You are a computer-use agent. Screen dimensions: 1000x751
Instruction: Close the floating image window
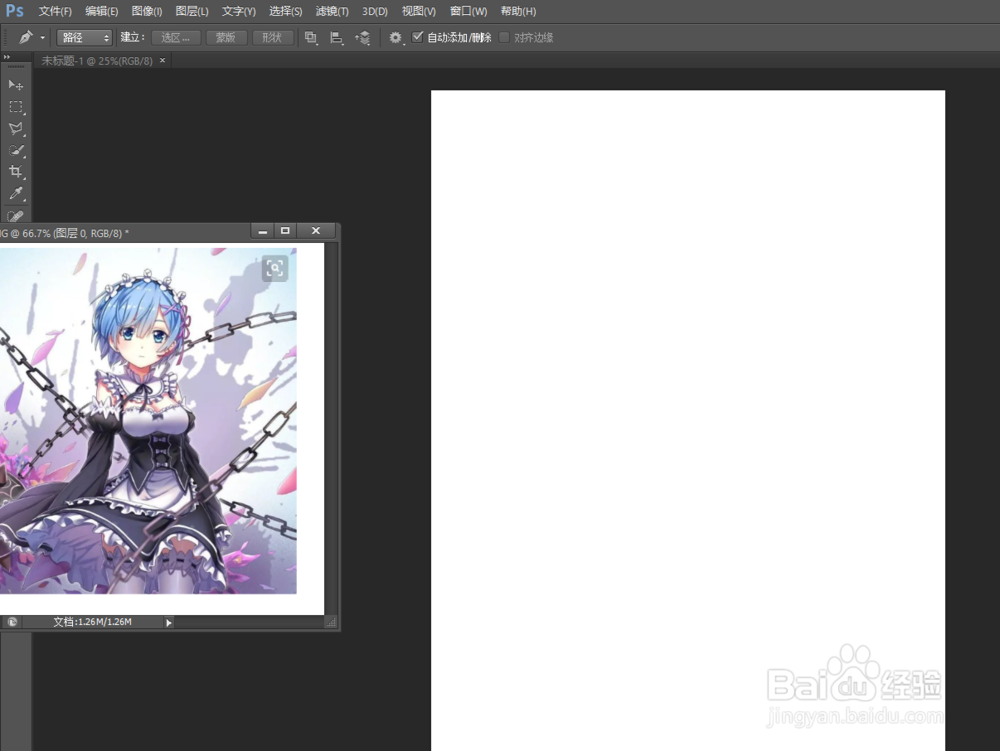[x=316, y=231]
